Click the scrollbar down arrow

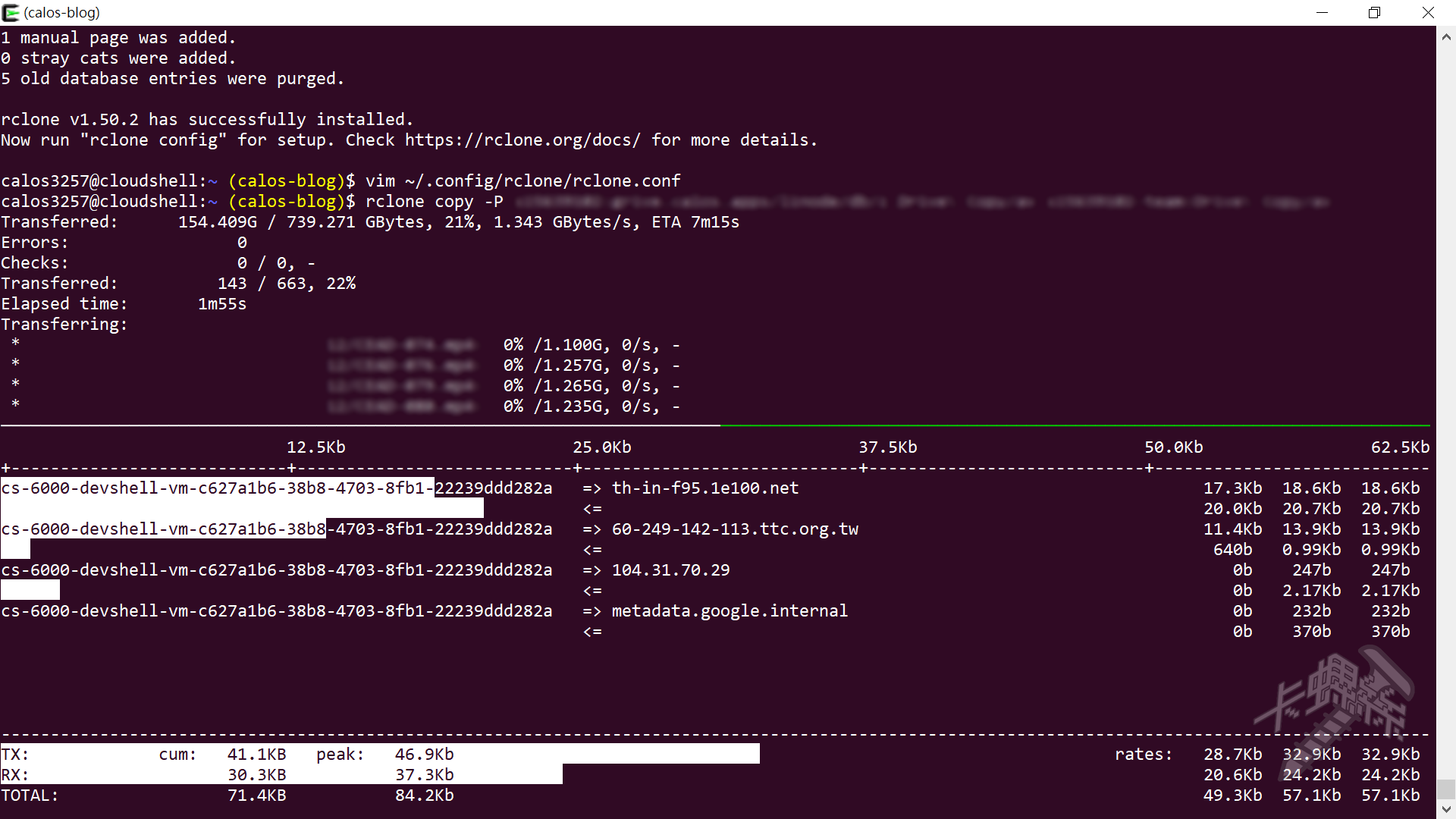[1446, 810]
